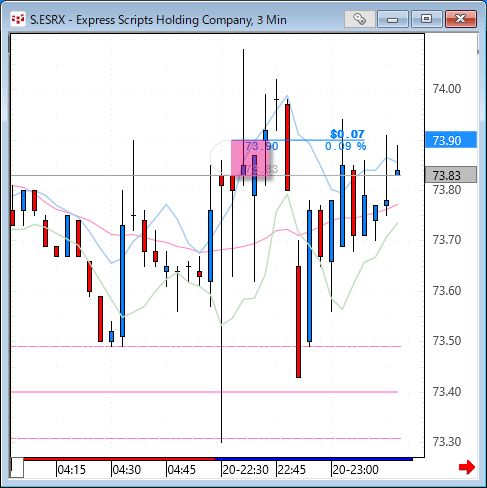This screenshot has height=488, width=487.
Task: Click the long red candle bottoming near 73.43
Action: pyautogui.click(x=298, y=322)
